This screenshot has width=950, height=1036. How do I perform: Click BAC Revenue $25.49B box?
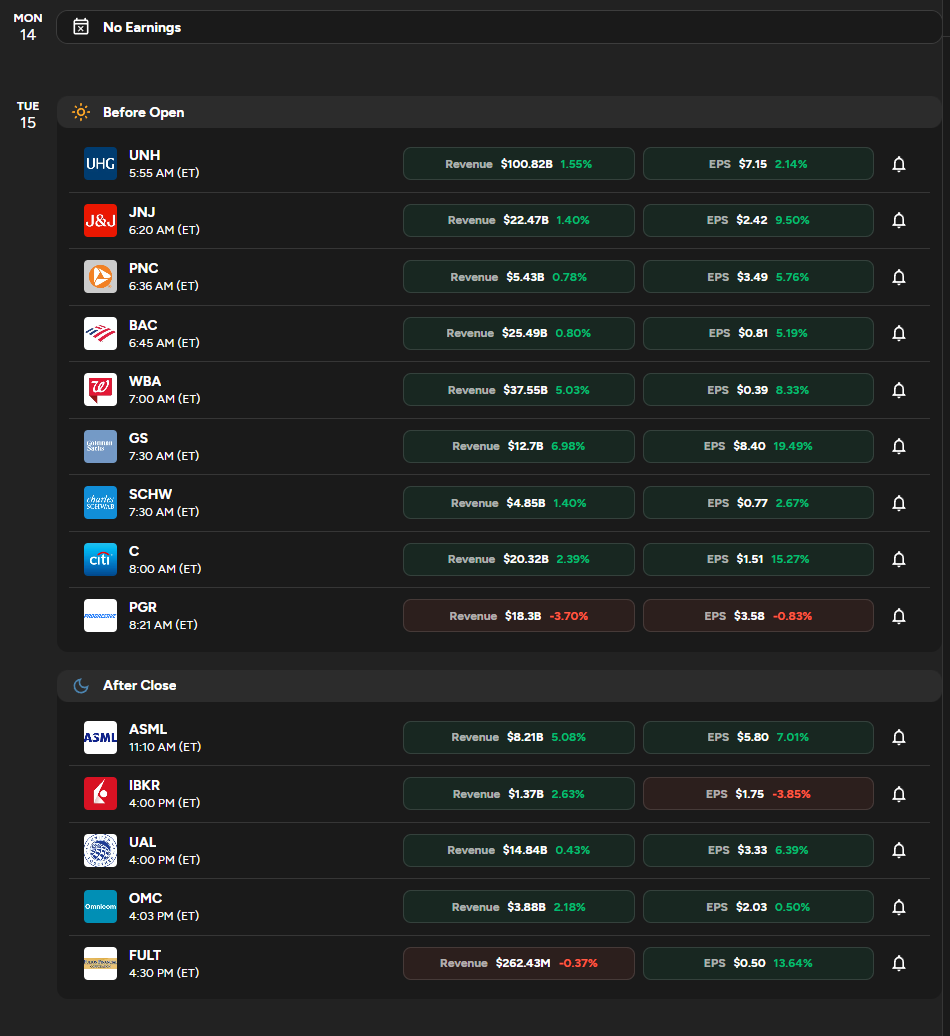click(x=519, y=333)
